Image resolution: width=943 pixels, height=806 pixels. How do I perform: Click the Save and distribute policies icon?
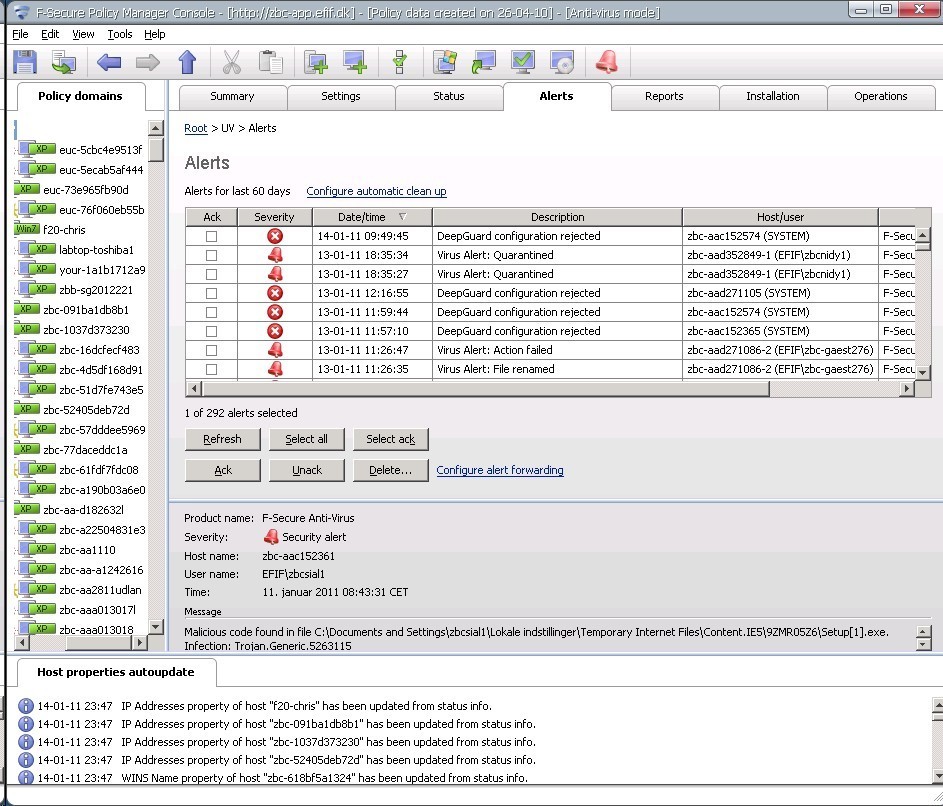[64, 62]
